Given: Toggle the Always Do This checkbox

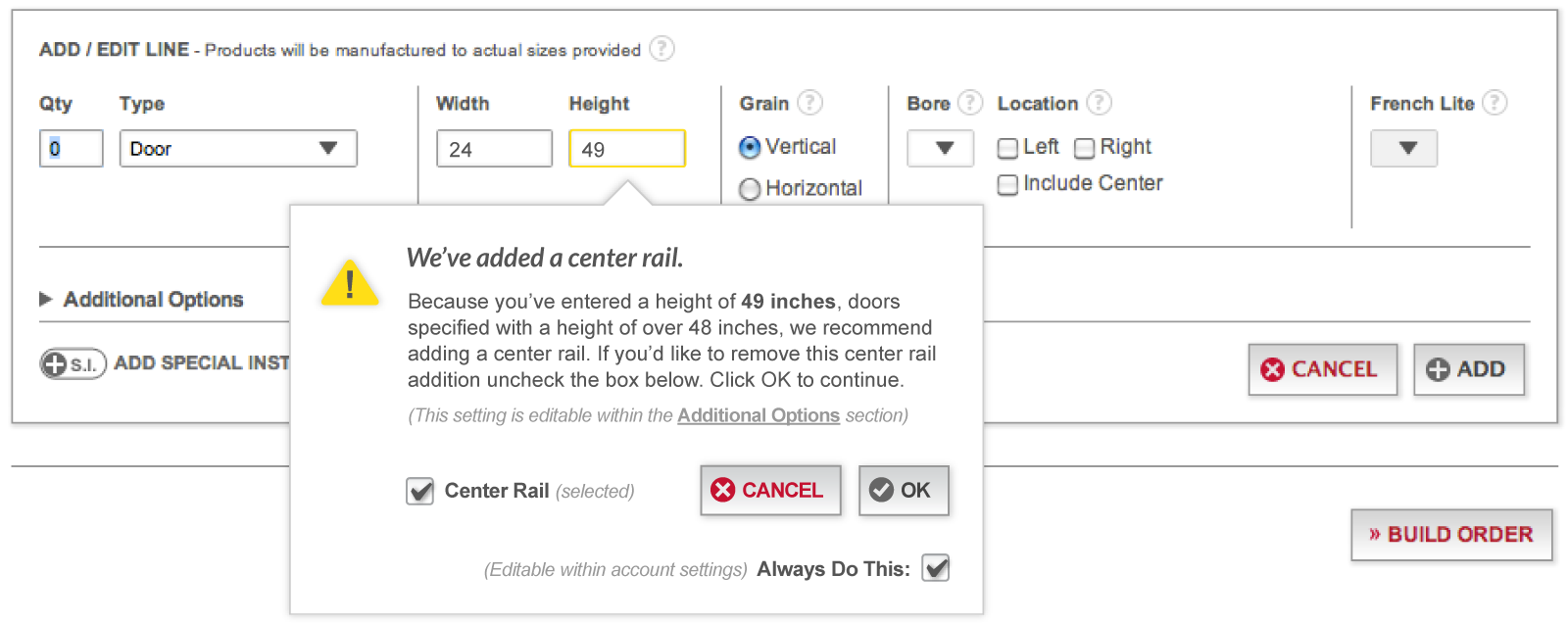Looking at the screenshot, I should (936, 568).
